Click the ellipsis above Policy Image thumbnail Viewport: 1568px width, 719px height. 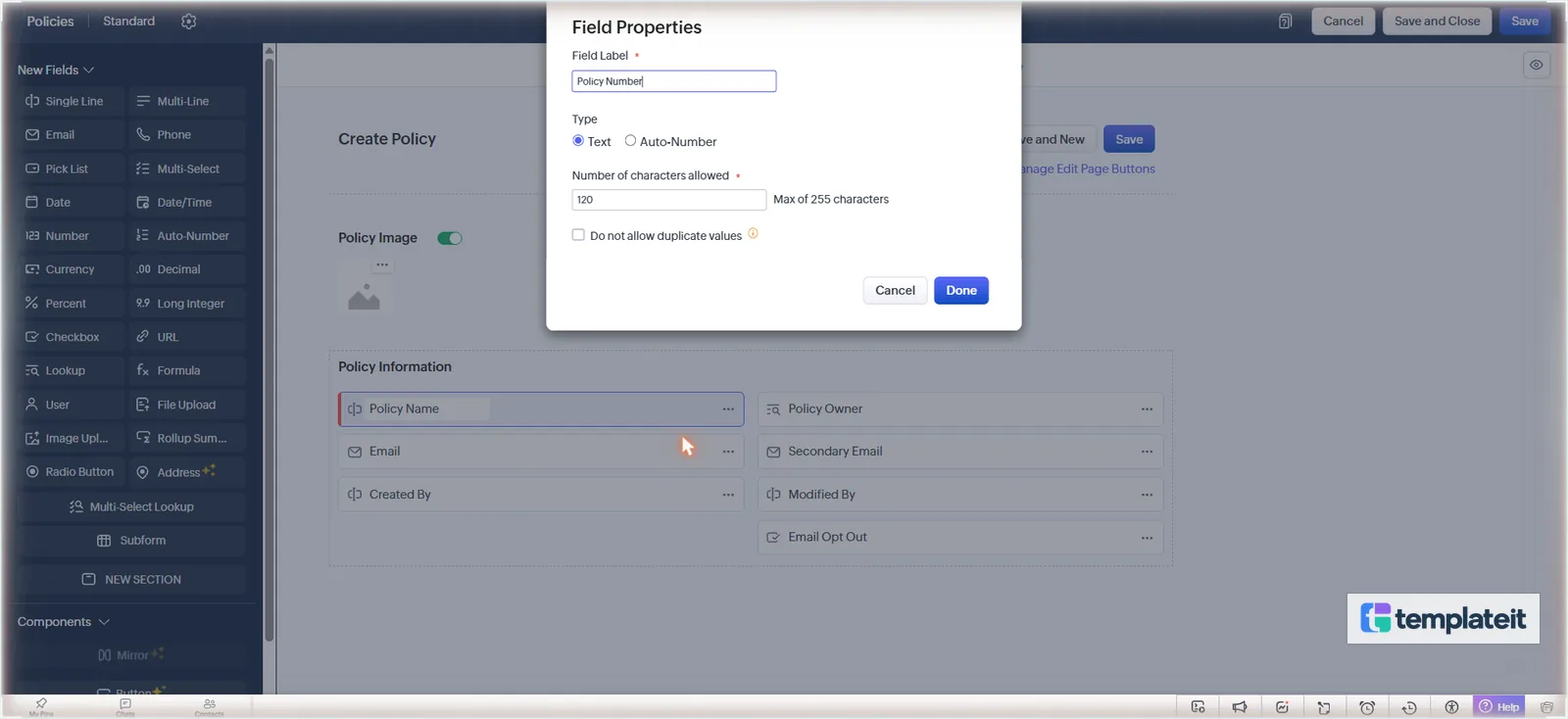382,264
